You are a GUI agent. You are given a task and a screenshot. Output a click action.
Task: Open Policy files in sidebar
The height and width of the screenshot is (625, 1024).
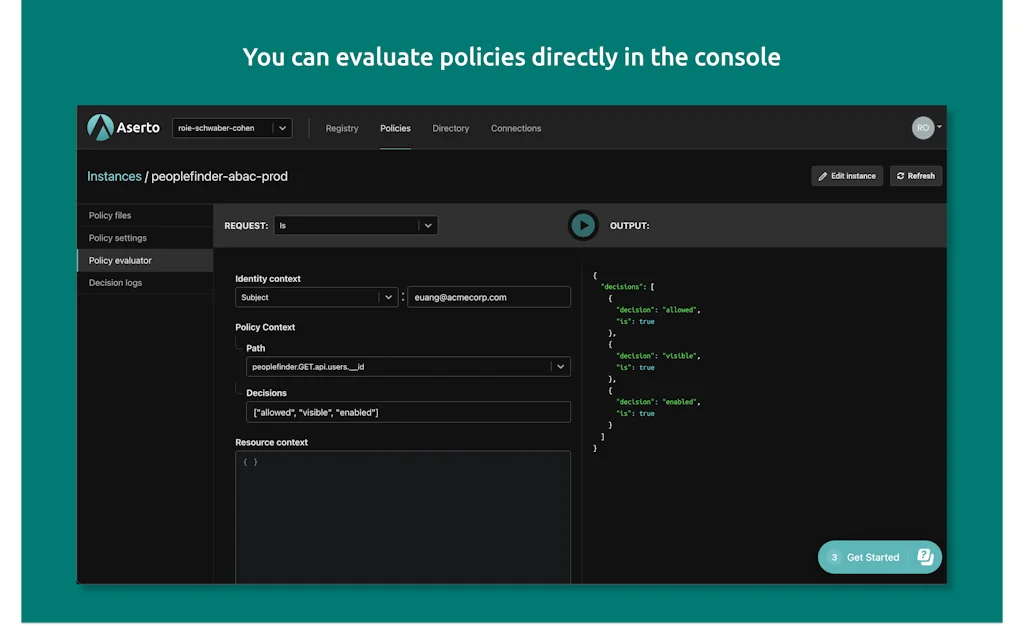(110, 216)
